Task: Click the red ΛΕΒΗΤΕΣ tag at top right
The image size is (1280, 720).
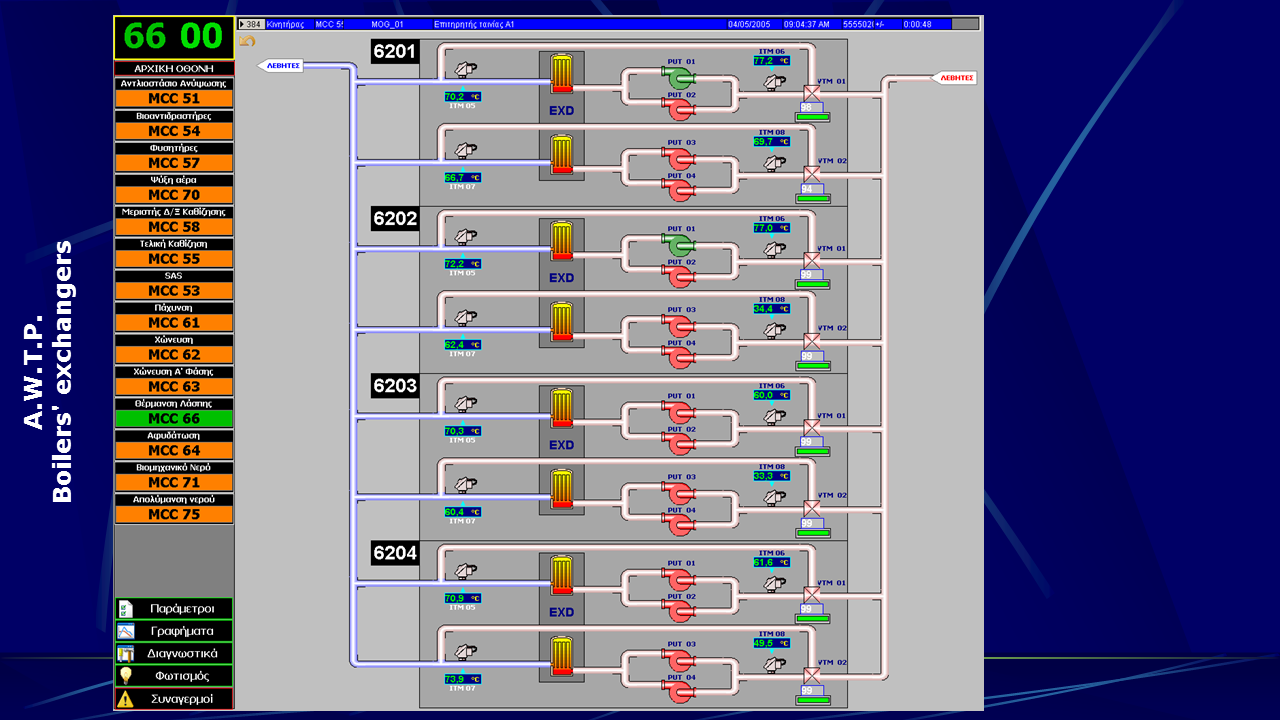Action: click(956, 78)
